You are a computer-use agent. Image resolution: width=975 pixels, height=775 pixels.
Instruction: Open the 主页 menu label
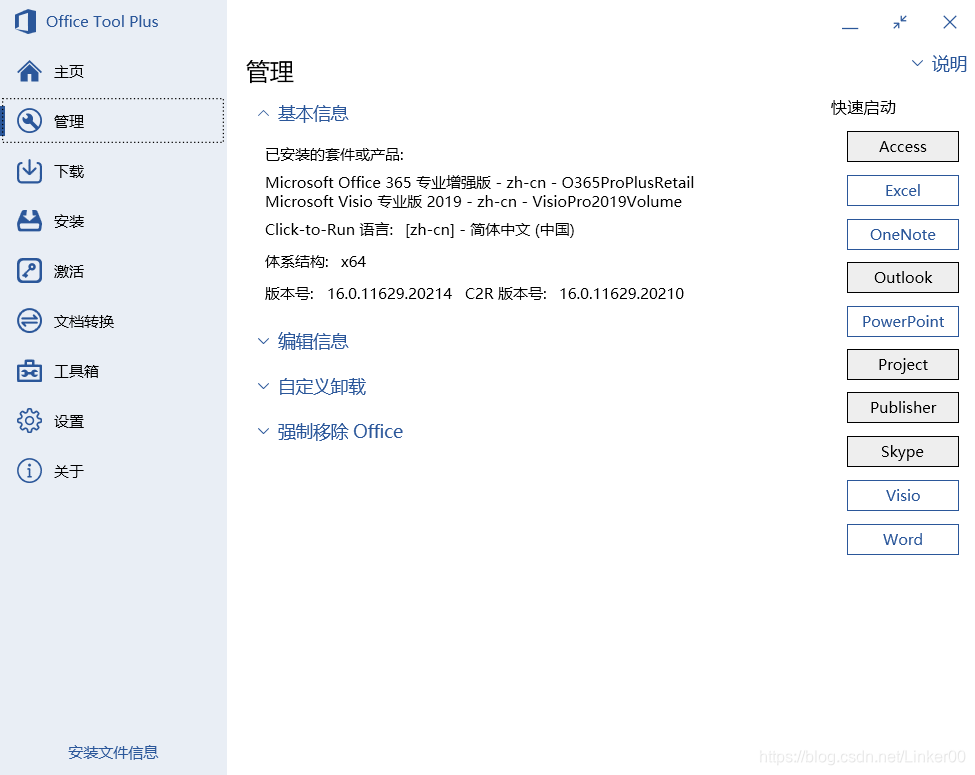tap(68, 72)
